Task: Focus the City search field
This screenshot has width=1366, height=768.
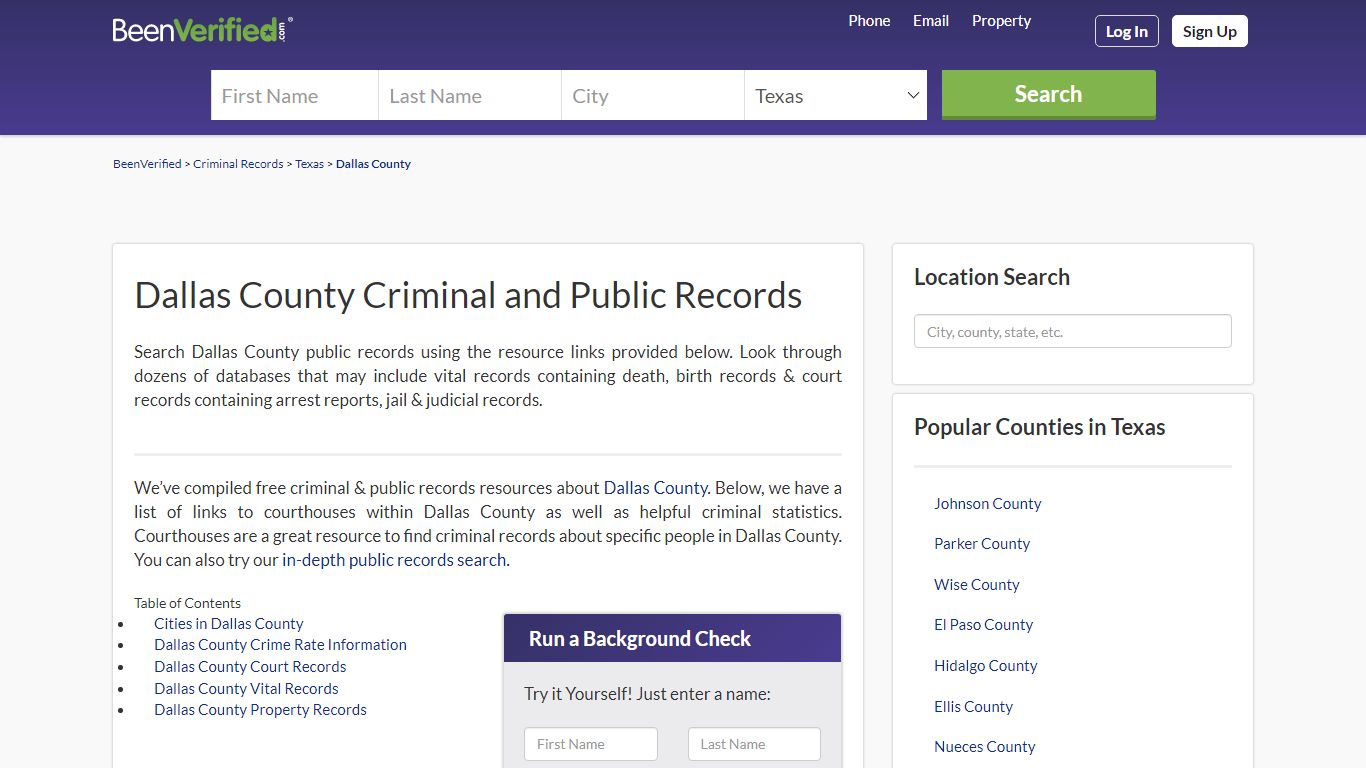Action: pyautogui.click(x=652, y=95)
